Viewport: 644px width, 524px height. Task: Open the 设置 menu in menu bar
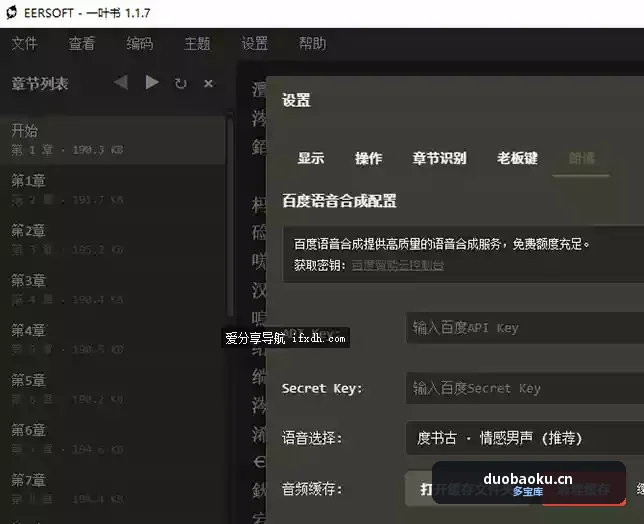point(255,43)
